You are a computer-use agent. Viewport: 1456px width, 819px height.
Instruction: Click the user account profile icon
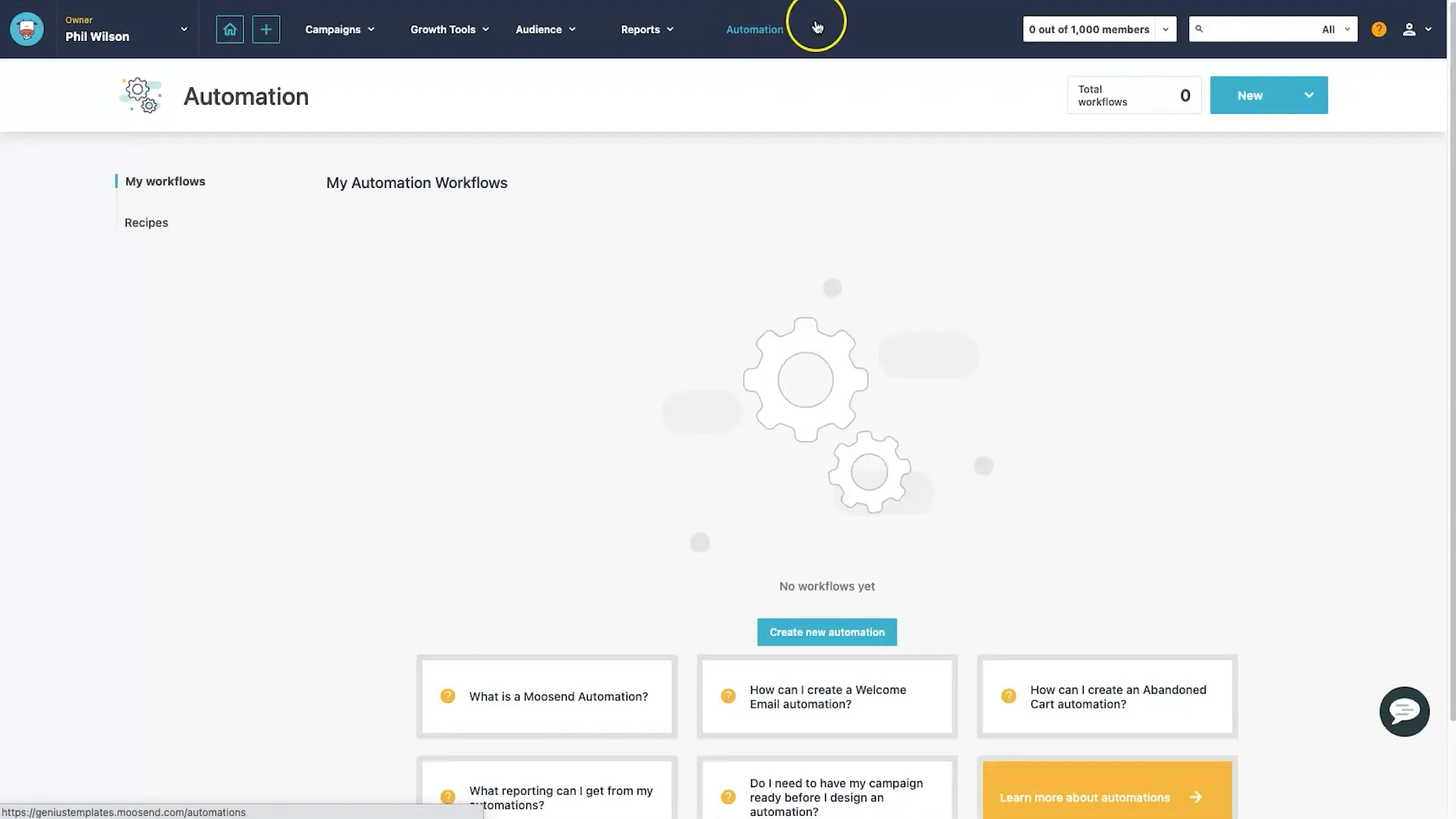[1409, 28]
